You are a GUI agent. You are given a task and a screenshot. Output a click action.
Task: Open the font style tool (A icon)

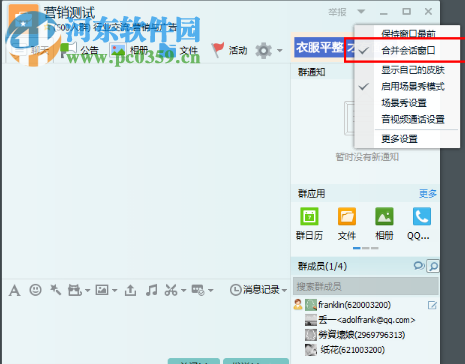(x=14, y=290)
